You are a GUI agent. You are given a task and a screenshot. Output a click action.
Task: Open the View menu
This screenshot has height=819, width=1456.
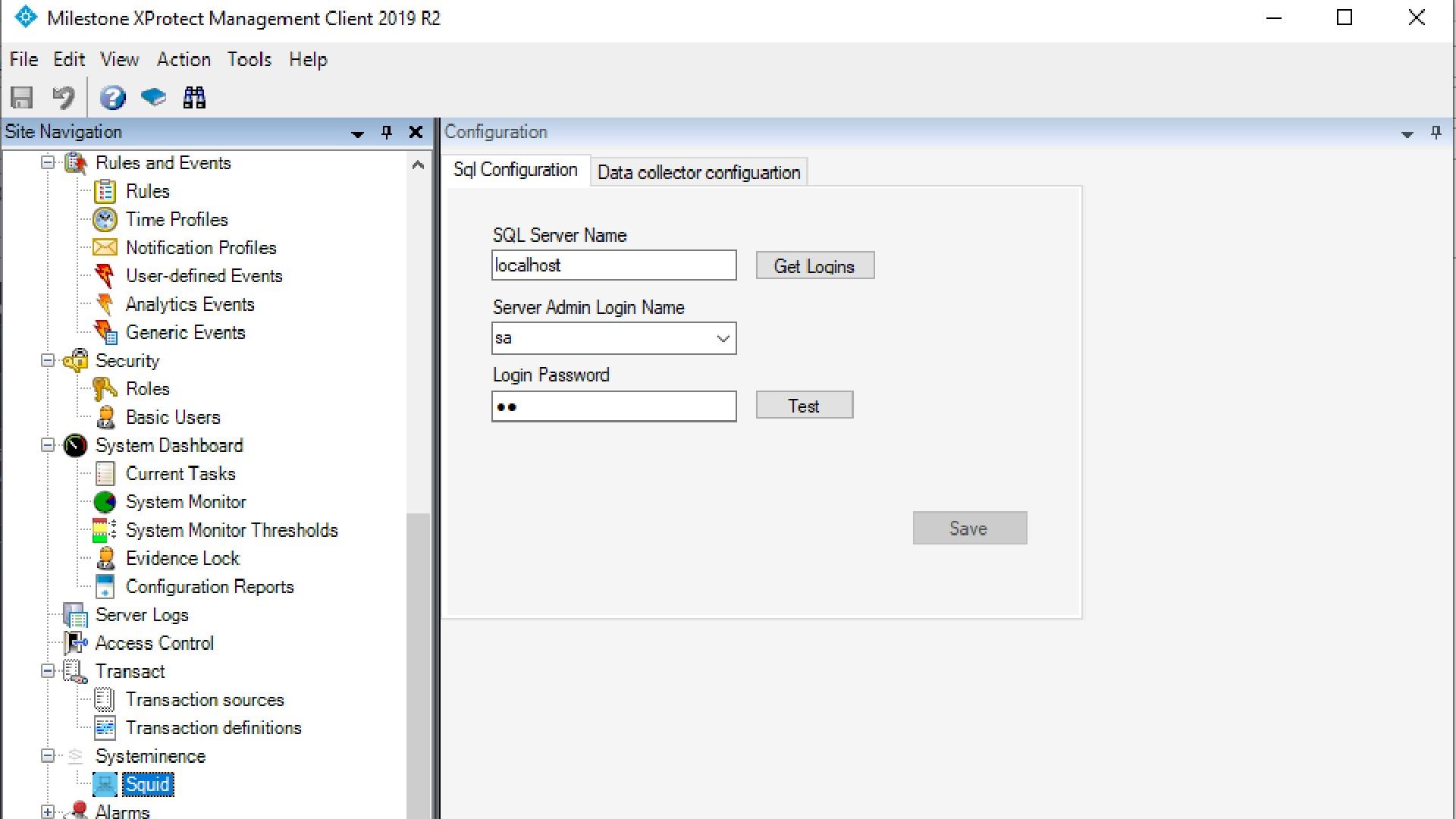[x=120, y=59]
